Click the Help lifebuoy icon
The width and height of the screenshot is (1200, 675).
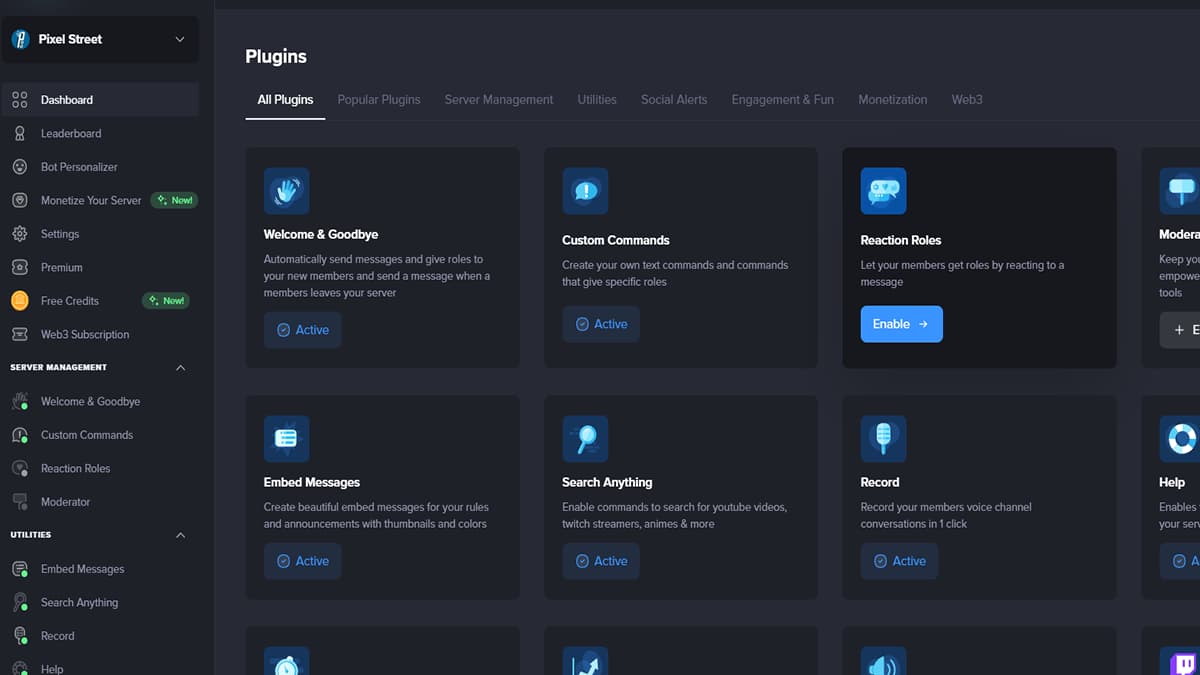[1181, 438]
